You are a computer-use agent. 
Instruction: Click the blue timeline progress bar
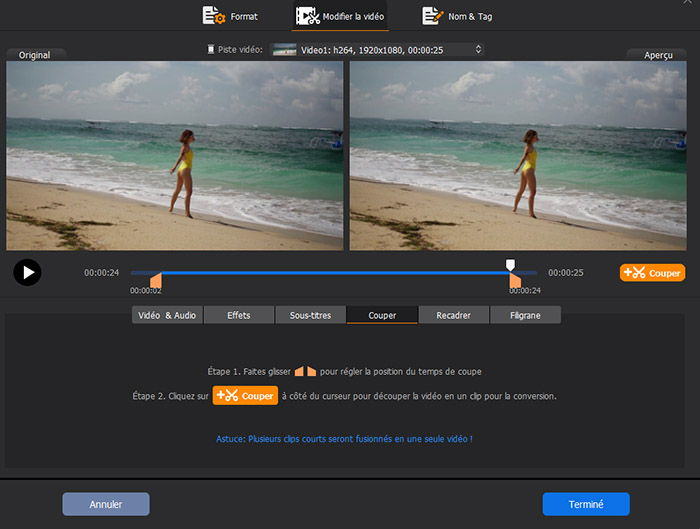[335, 272]
